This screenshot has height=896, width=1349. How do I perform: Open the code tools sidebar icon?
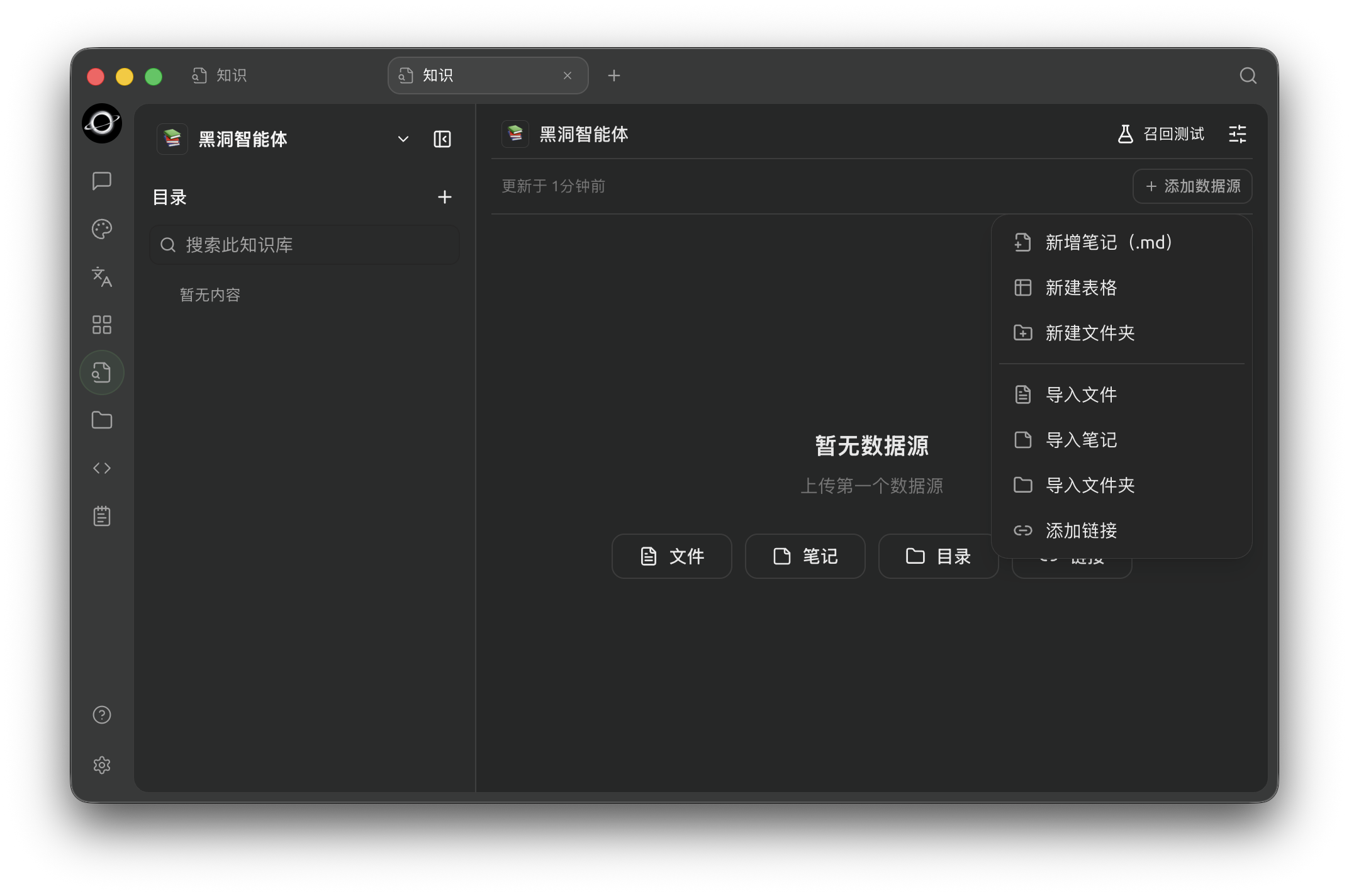[101, 468]
